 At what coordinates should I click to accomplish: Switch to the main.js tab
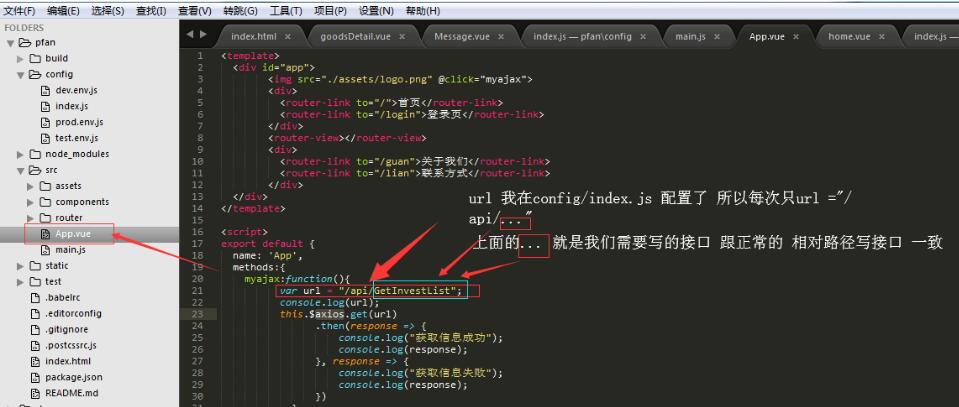click(691, 37)
